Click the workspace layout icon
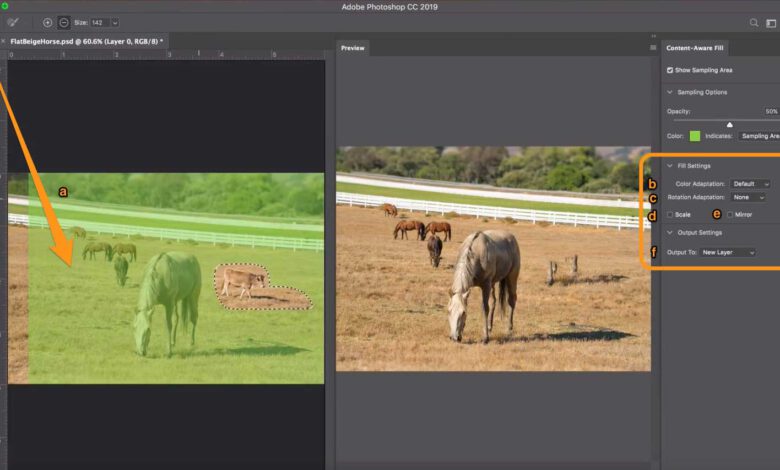Viewport: 780px width, 470px height. 773,22
